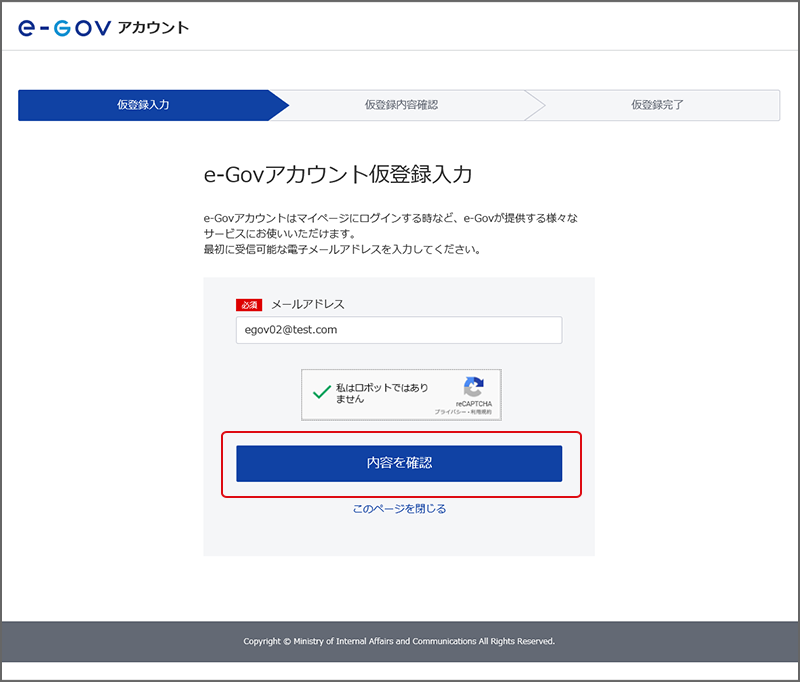The image size is (800, 682).
Task: Click the 内容を確認 button
Action: (399, 463)
